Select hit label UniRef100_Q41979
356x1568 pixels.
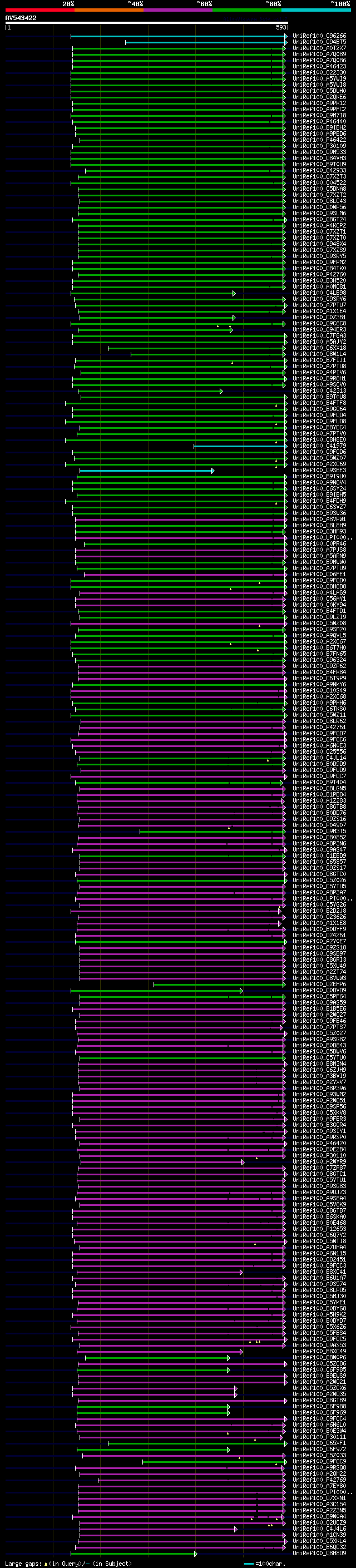pyautogui.click(x=319, y=446)
